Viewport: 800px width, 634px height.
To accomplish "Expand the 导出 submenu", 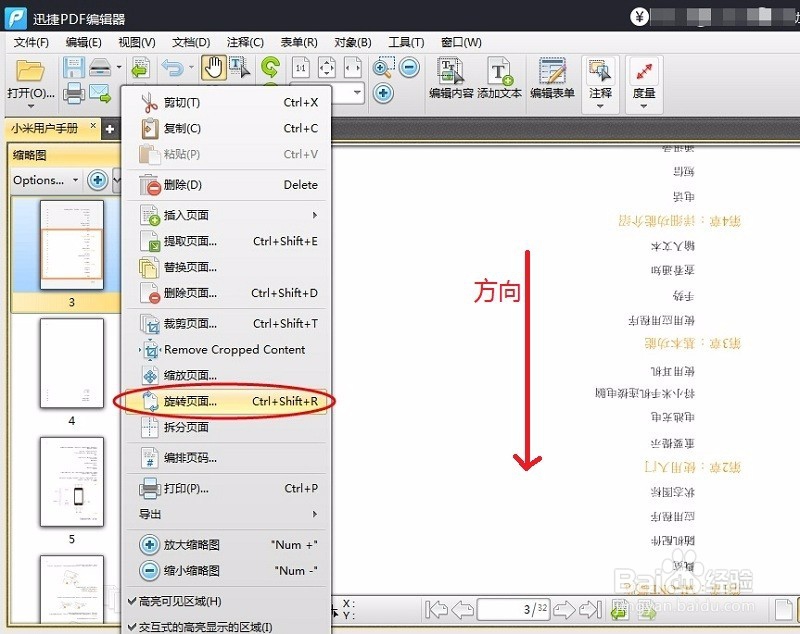I will [x=226, y=514].
